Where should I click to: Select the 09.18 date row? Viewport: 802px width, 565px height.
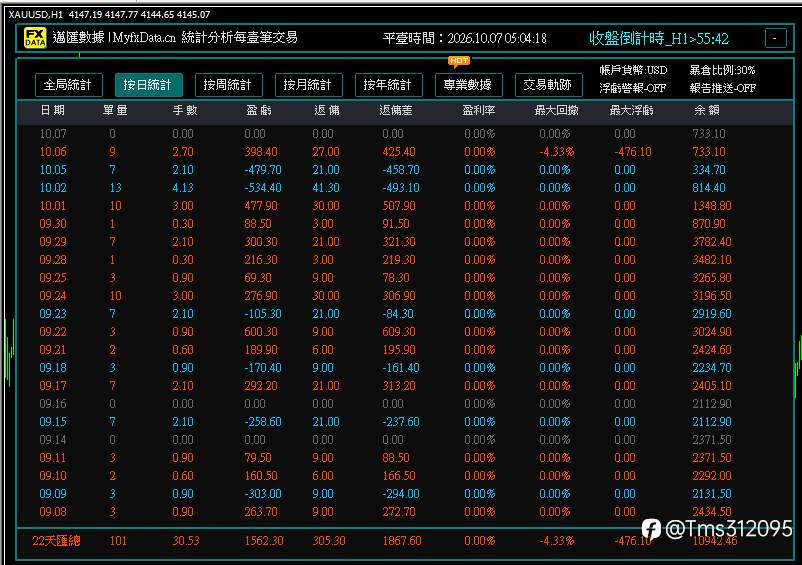click(x=404, y=368)
